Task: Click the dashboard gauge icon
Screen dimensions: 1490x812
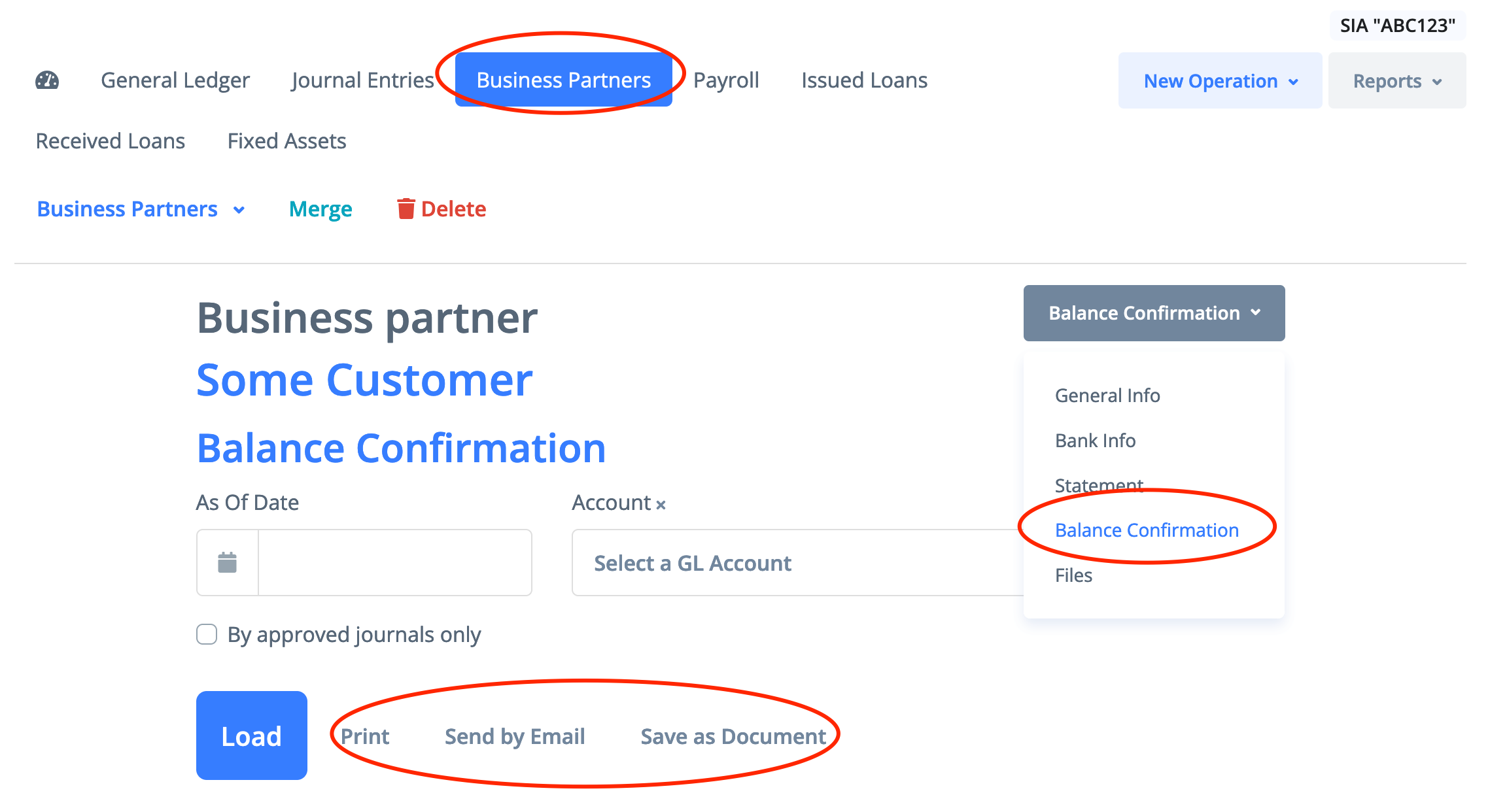Action: pos(47,80)
